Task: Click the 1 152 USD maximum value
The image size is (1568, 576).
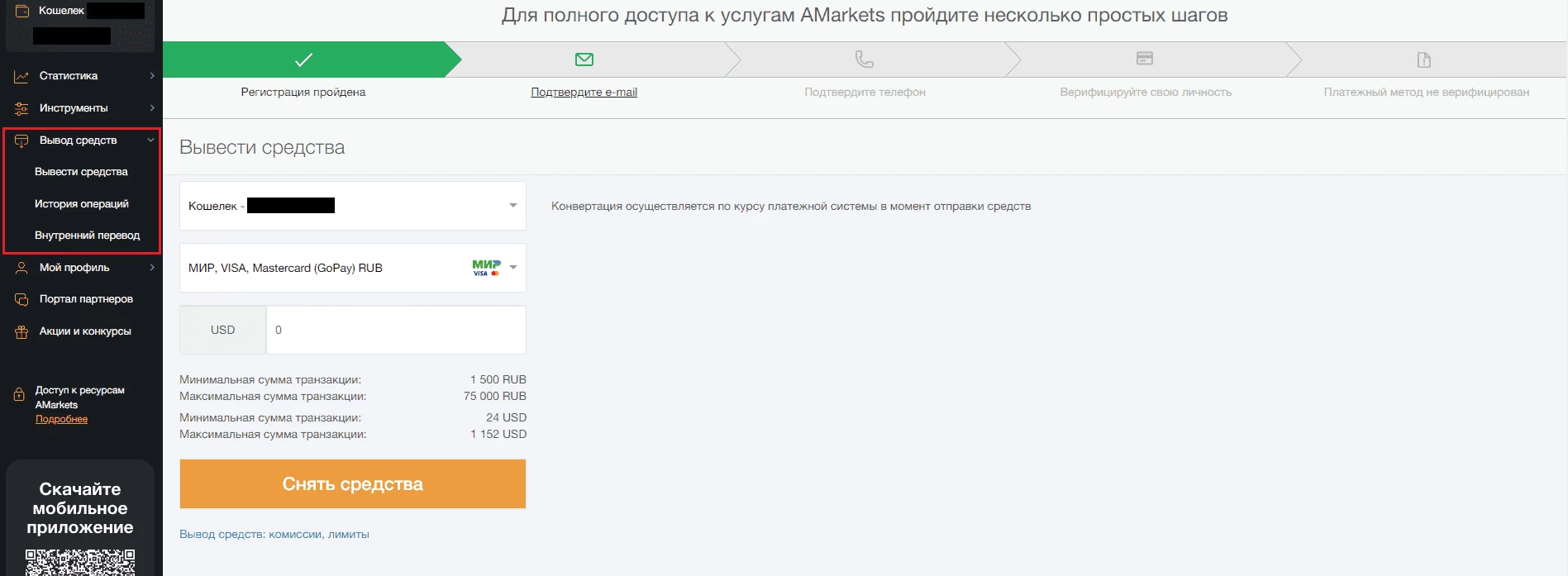Action: [x=498, y=435]
